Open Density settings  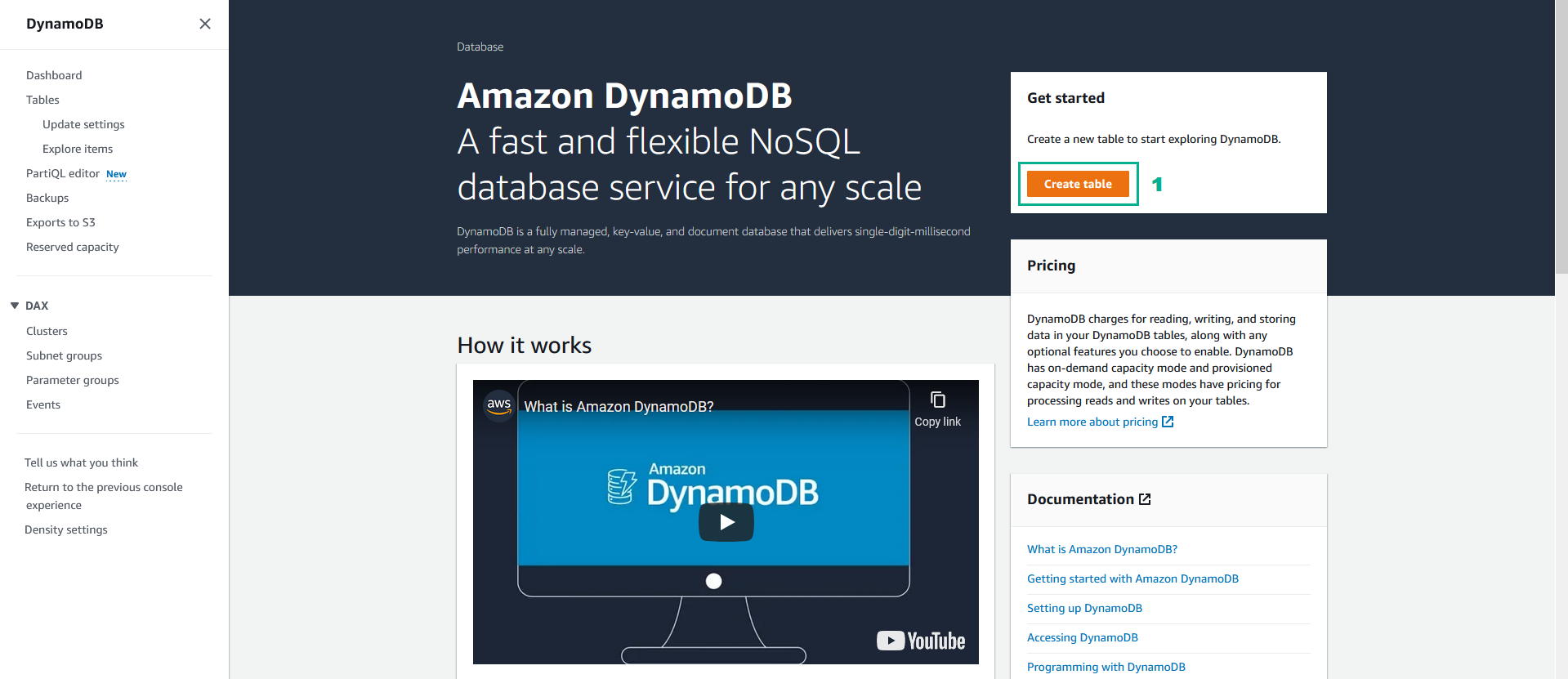(66, 529)
